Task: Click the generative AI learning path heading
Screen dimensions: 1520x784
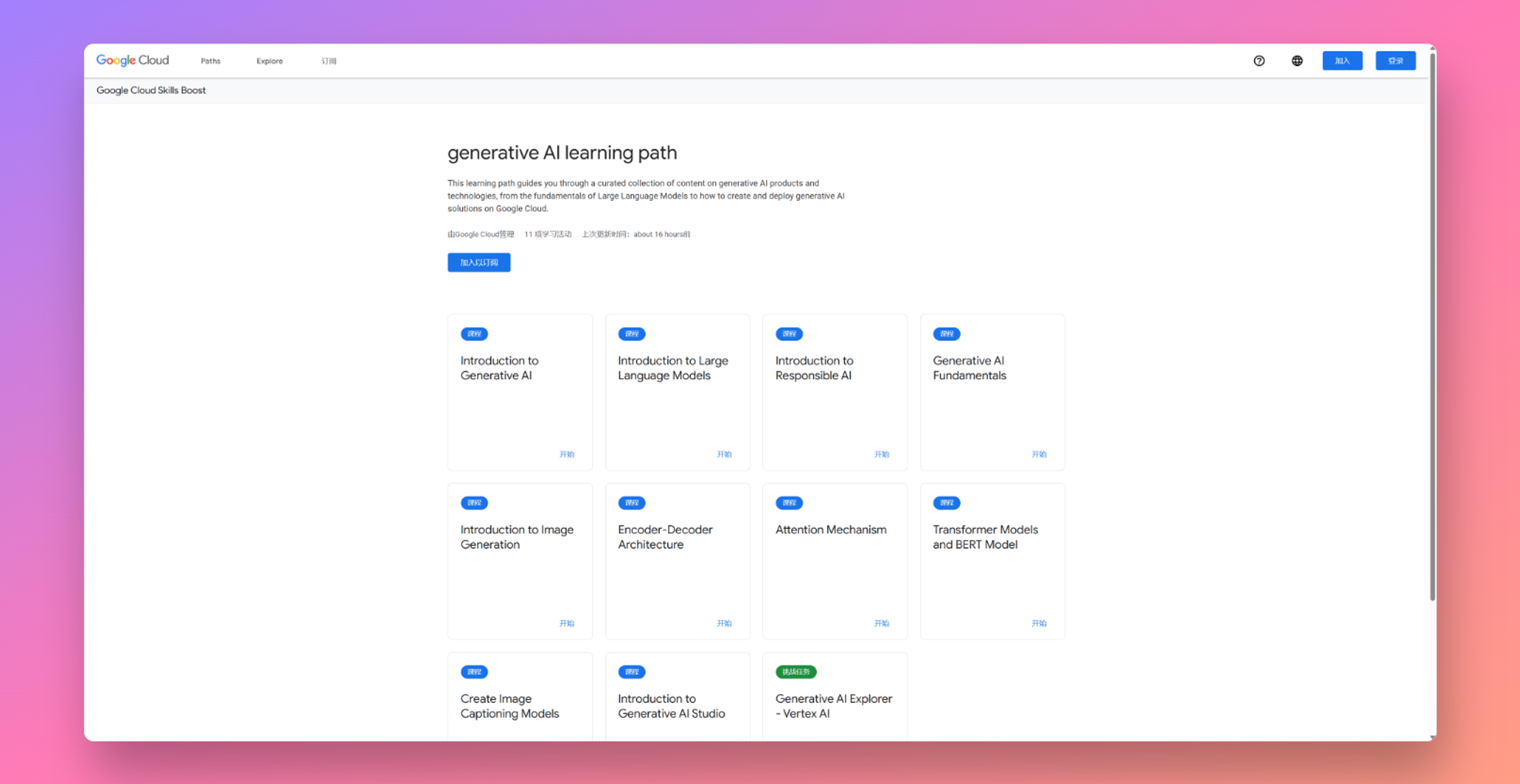Action: pos(562,153)
